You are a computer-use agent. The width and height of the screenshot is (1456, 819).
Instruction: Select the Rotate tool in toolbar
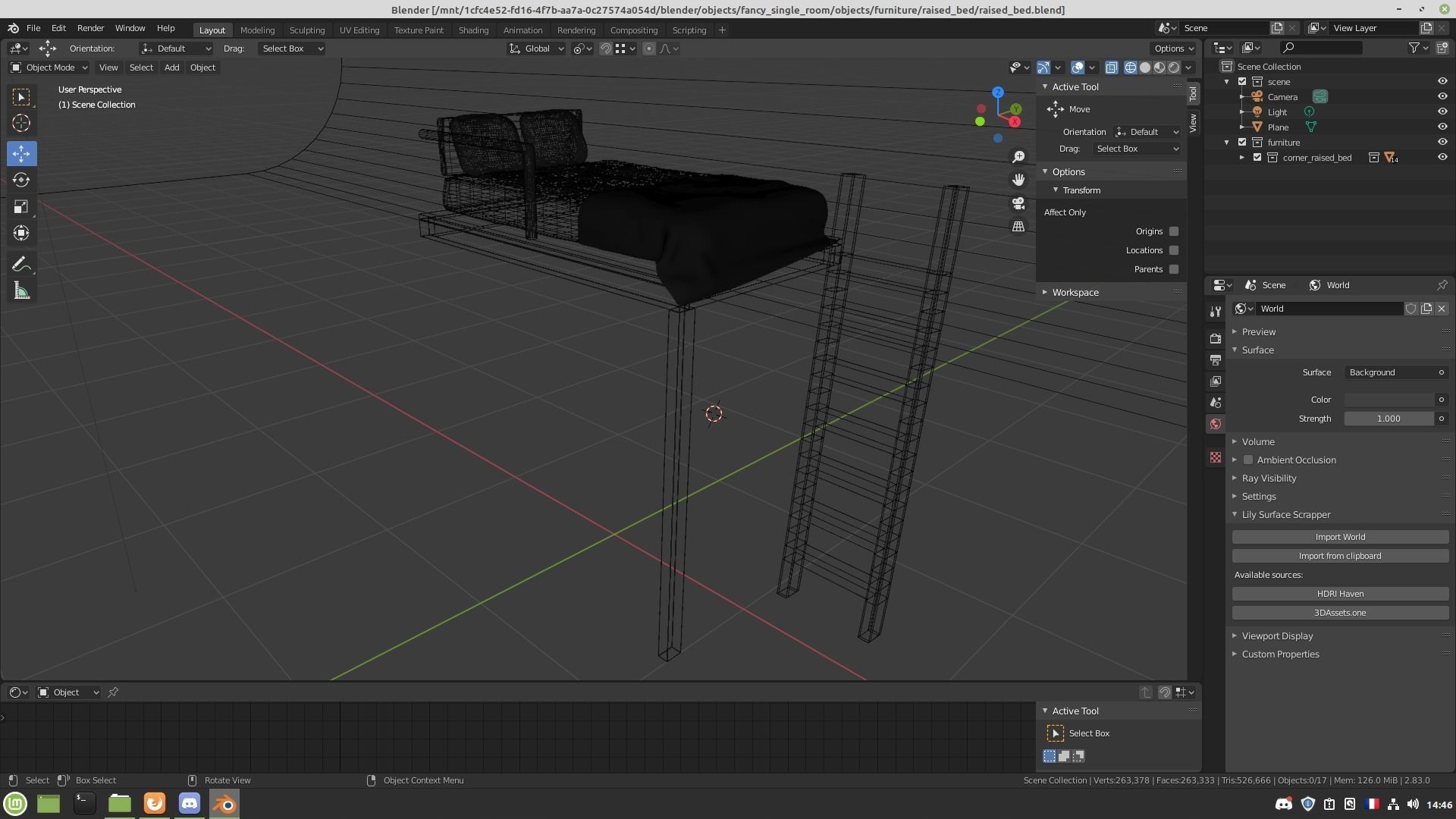[x=21, y=180]
